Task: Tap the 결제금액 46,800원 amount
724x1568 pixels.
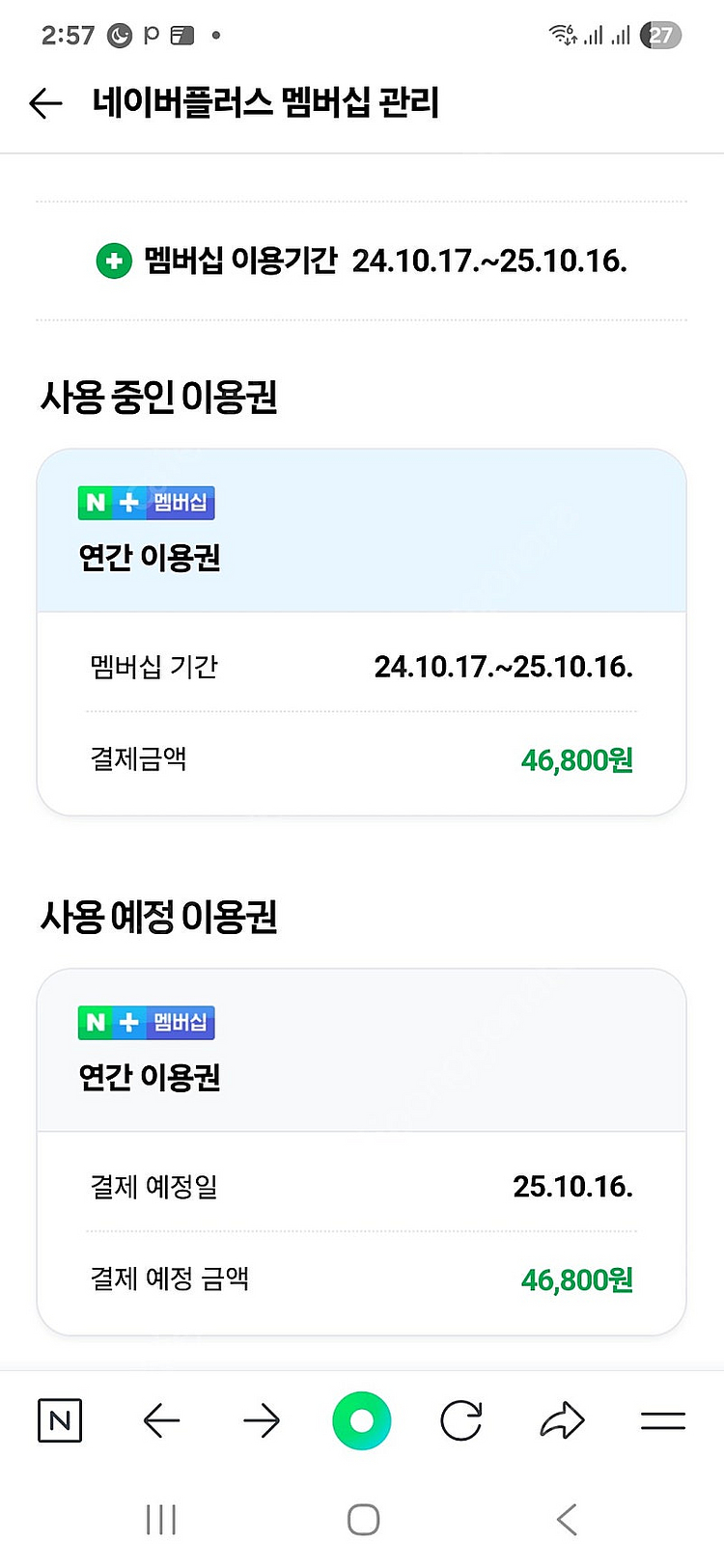Action: pos(576,760)
